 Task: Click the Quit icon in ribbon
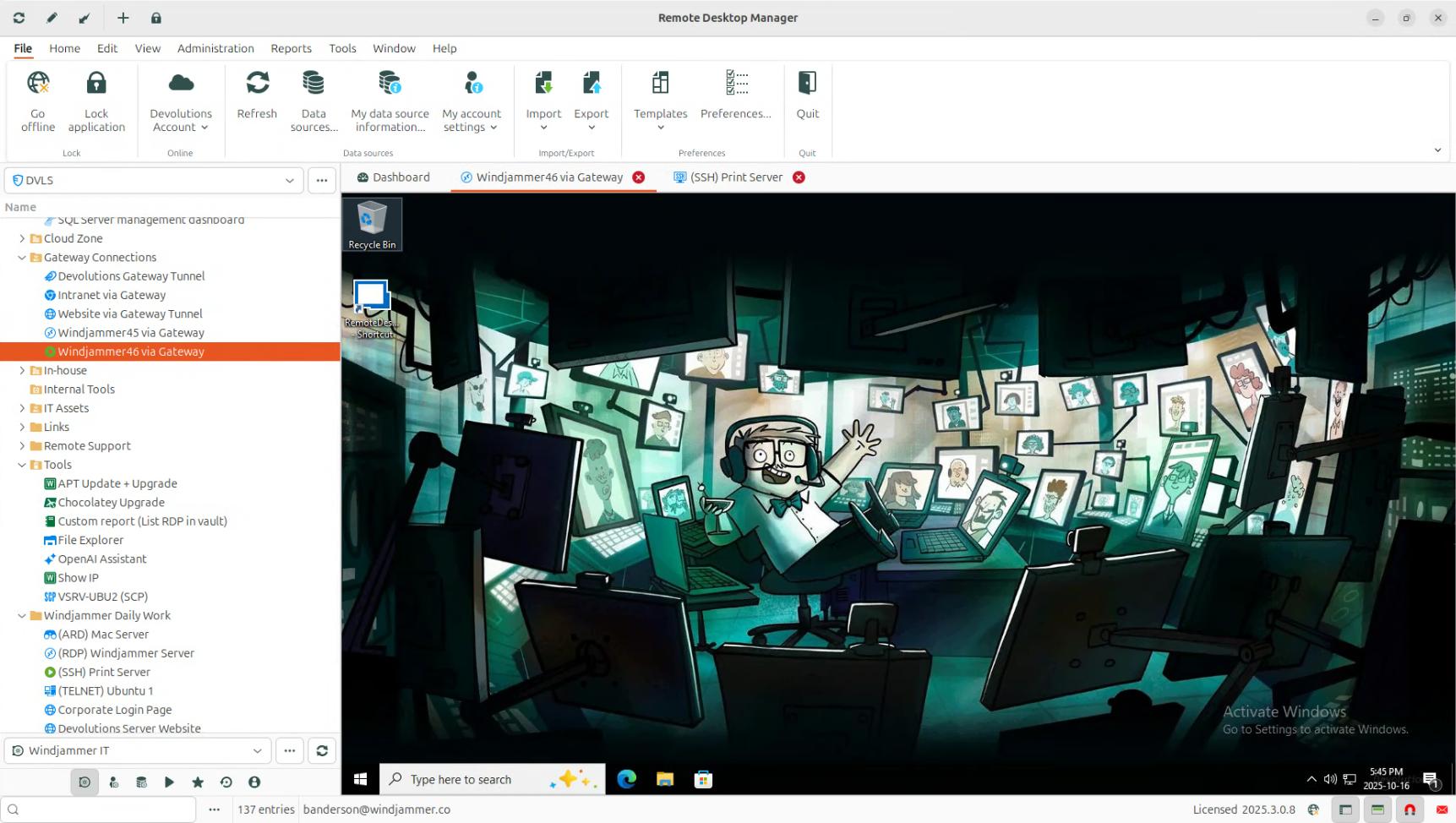click(x=807, y=84)
